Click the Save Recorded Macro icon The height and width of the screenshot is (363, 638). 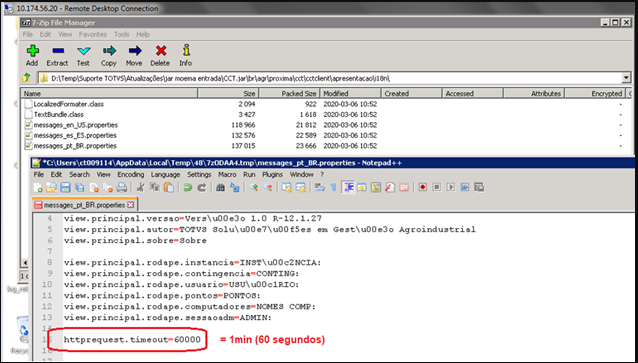[479, 187]
